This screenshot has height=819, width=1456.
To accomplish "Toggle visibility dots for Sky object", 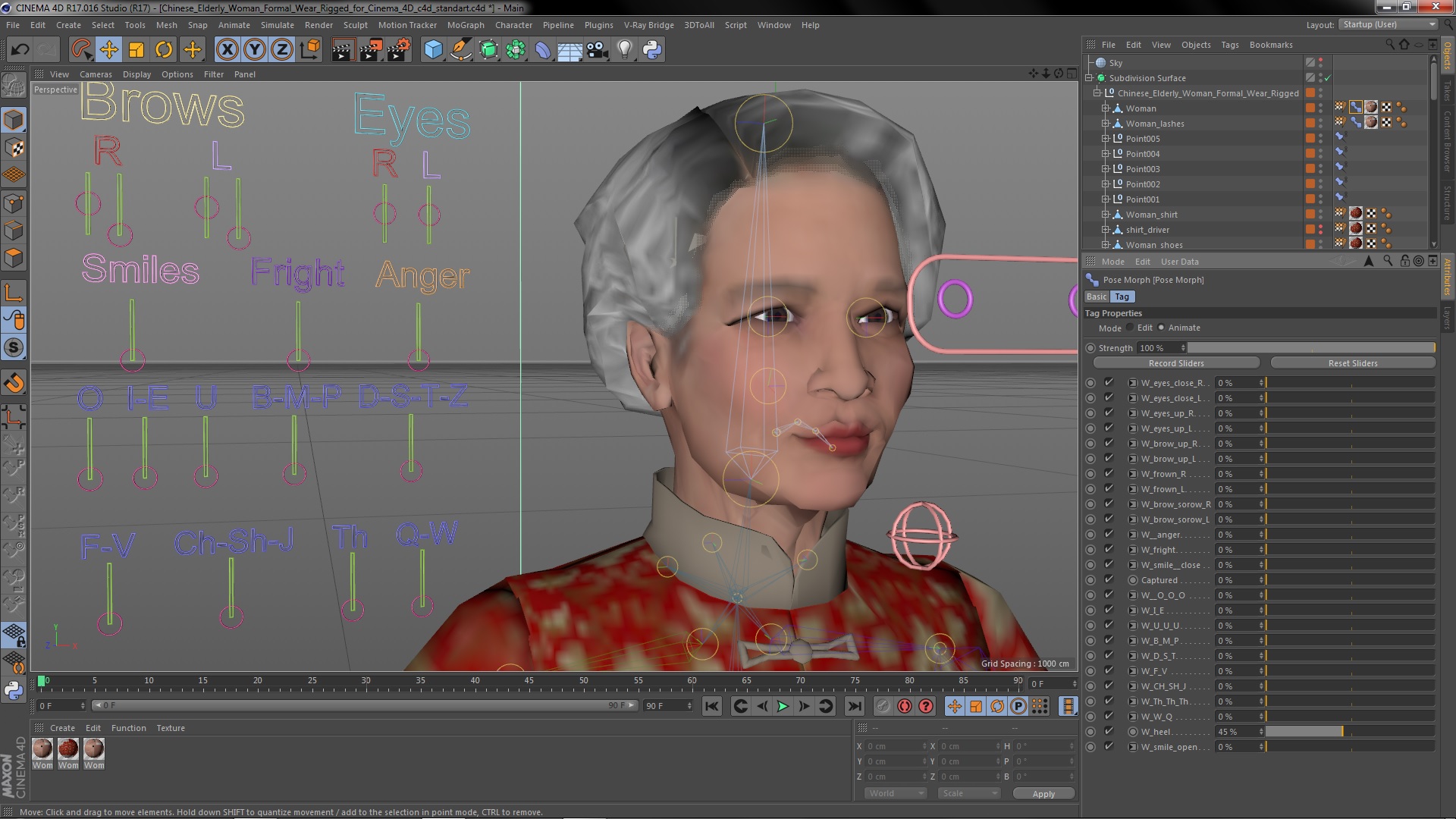I will coord(1320,62).
